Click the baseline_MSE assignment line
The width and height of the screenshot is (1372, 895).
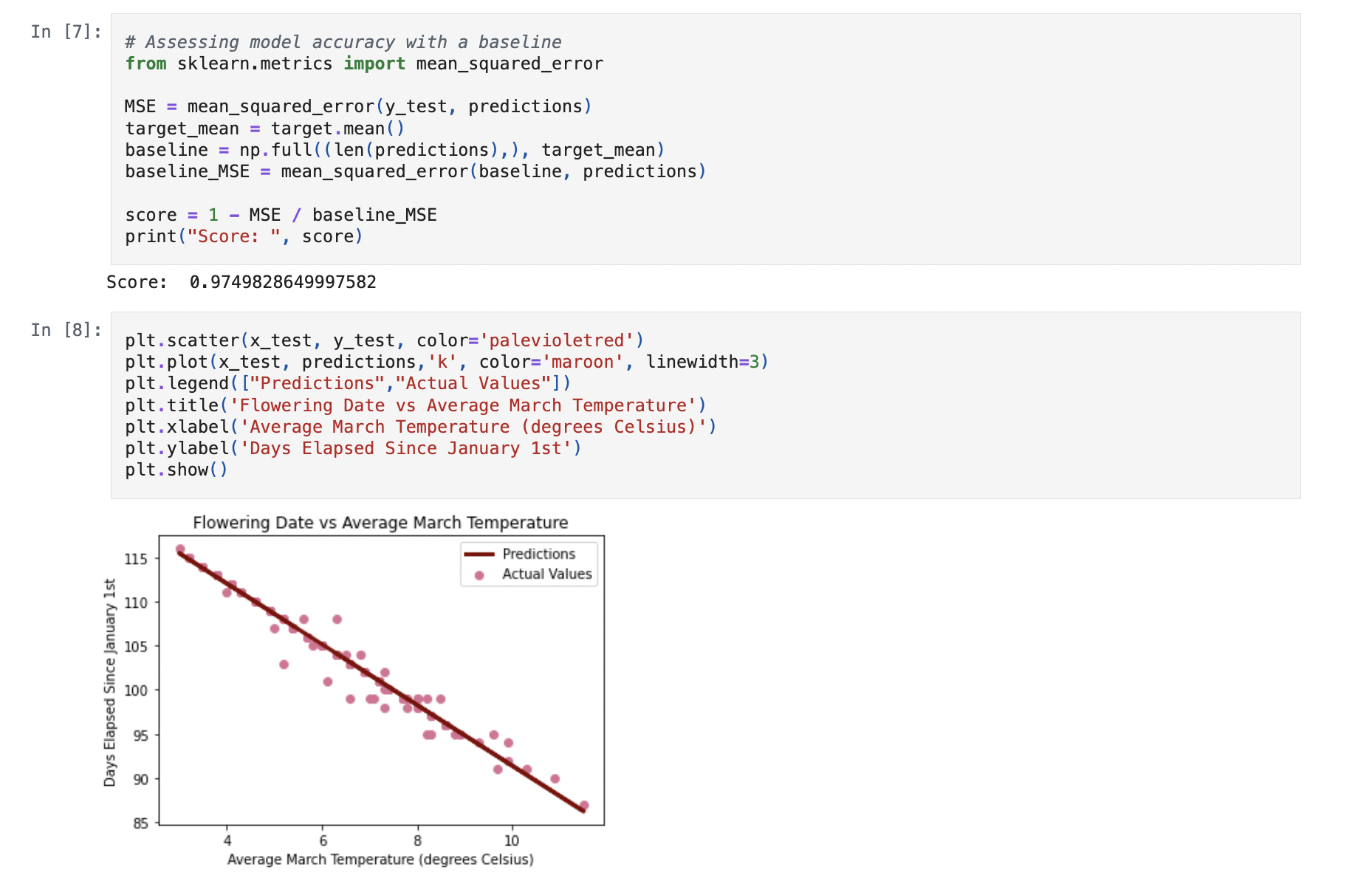416,171
